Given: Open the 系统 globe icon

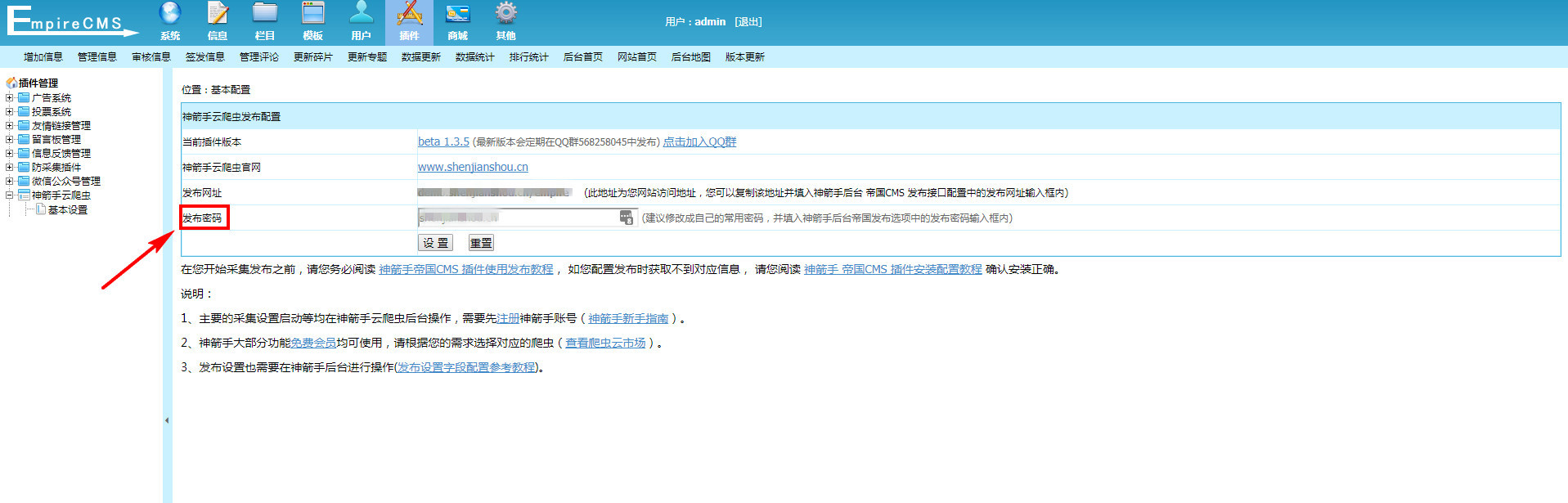Looking at the screenshot, I should pos(170,14).
